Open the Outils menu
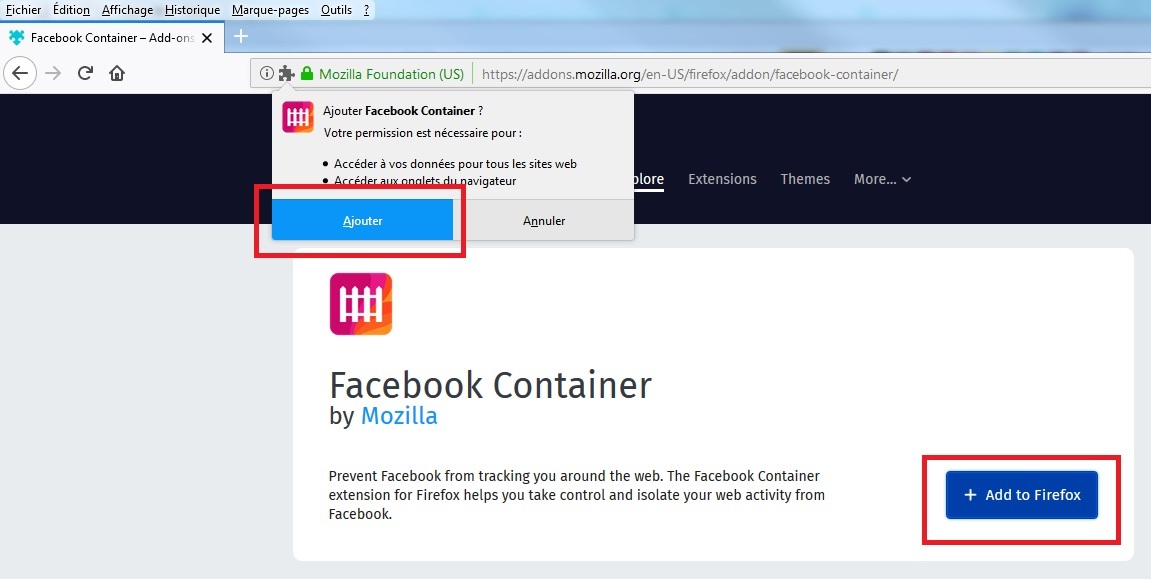1151x579 pixels. tap(336, 10)
